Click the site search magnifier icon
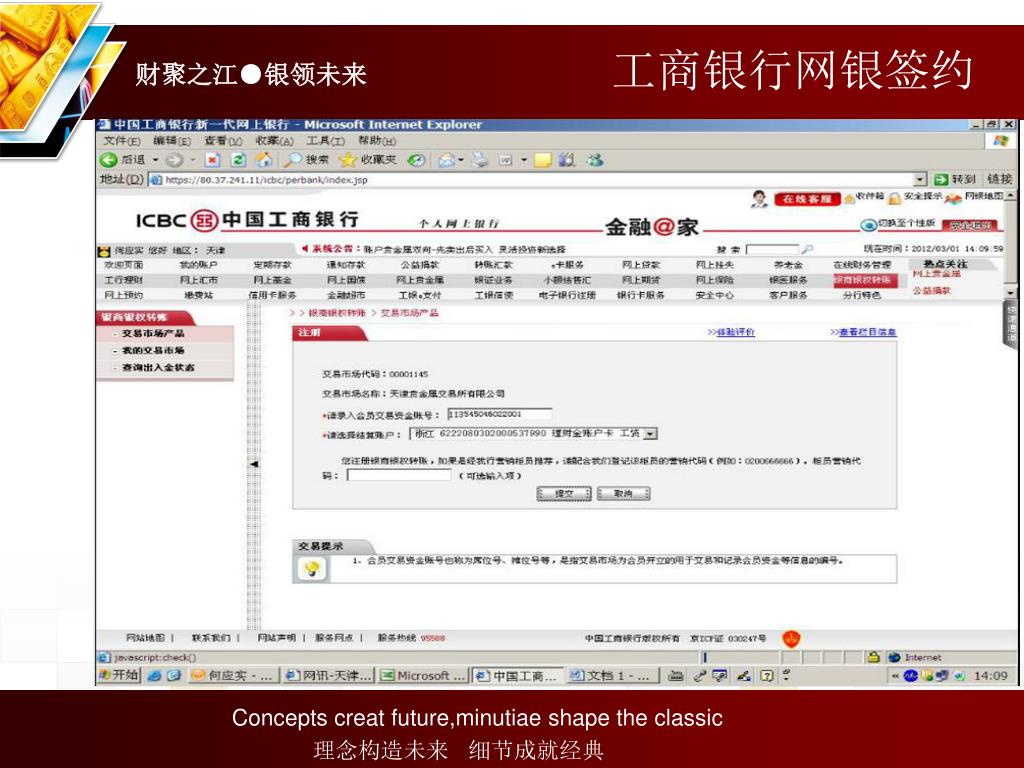1024x768 pixels. click(x=807, y=249)
